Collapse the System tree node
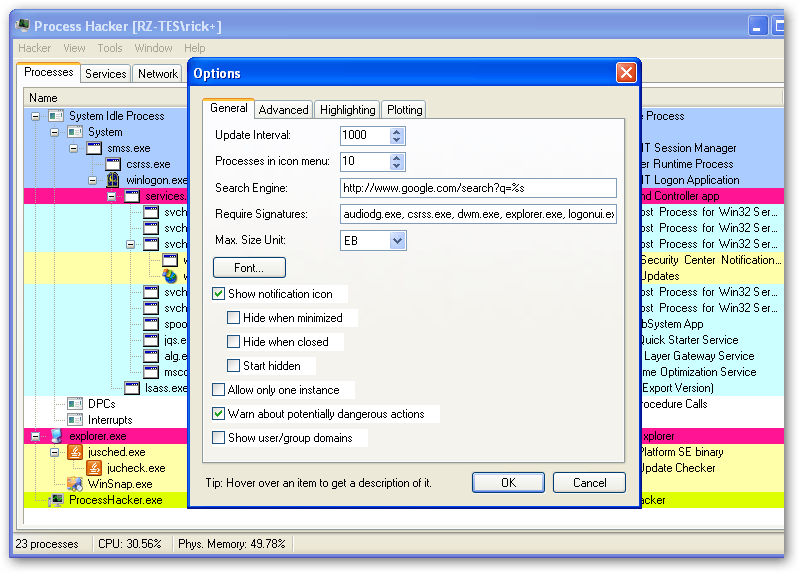 tap(55, 132)
